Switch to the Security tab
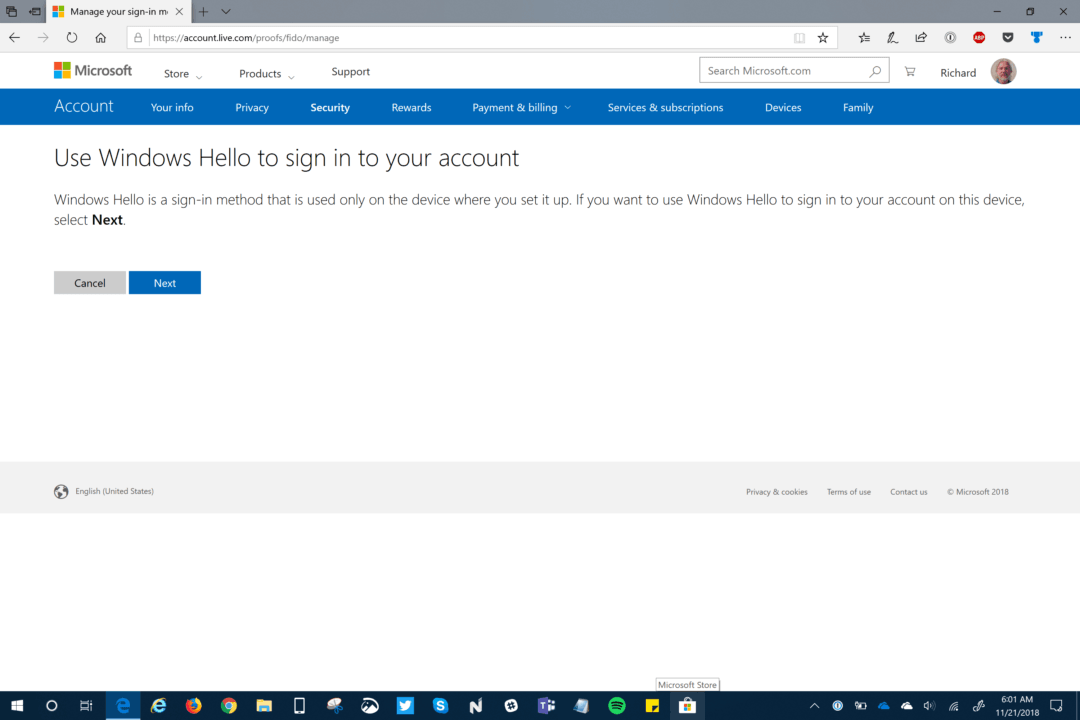Screen dimensions: 1080x720 (330, 107)
